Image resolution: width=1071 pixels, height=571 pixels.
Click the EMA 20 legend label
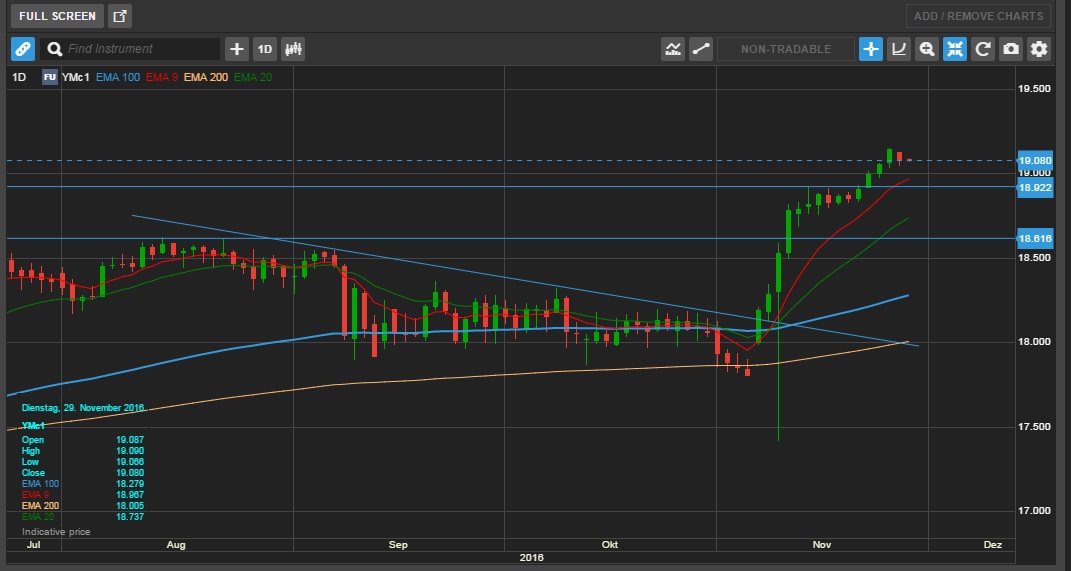253,77
